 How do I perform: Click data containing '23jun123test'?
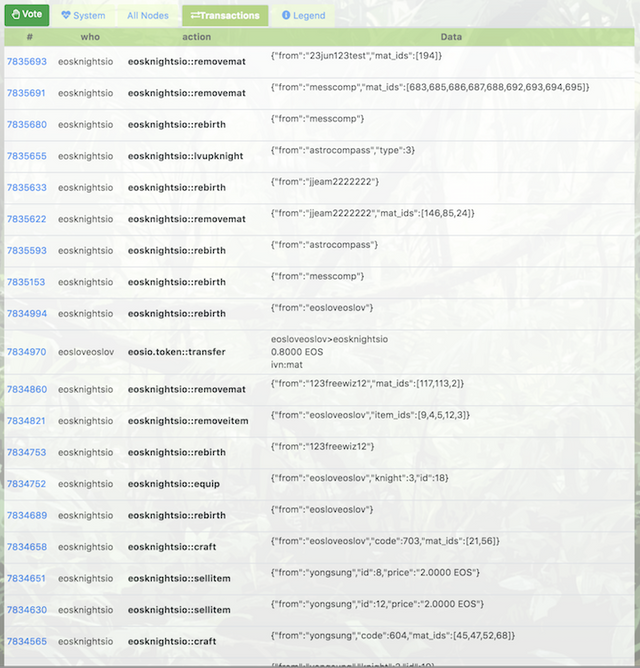click(x=356, y=56)
